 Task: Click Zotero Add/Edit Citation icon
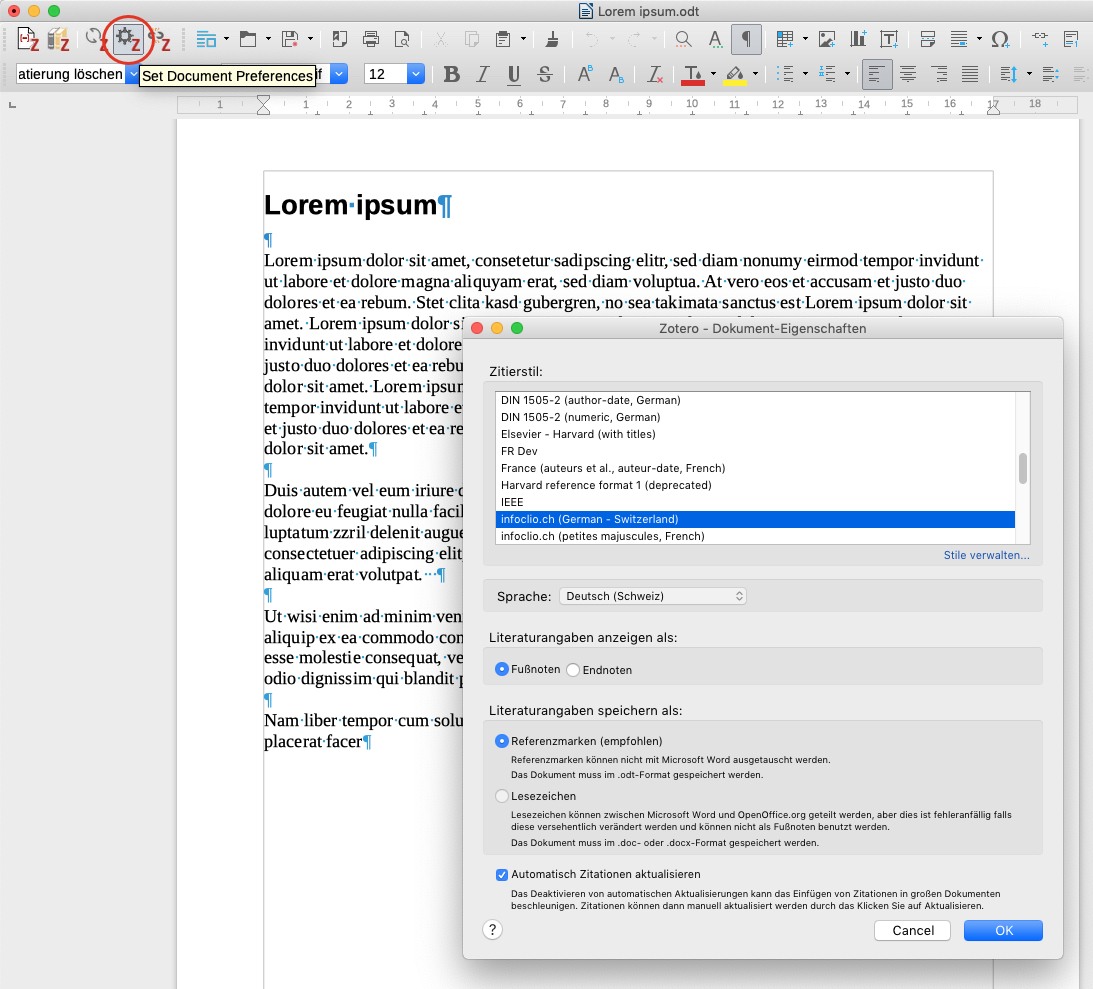coord(29,39)
